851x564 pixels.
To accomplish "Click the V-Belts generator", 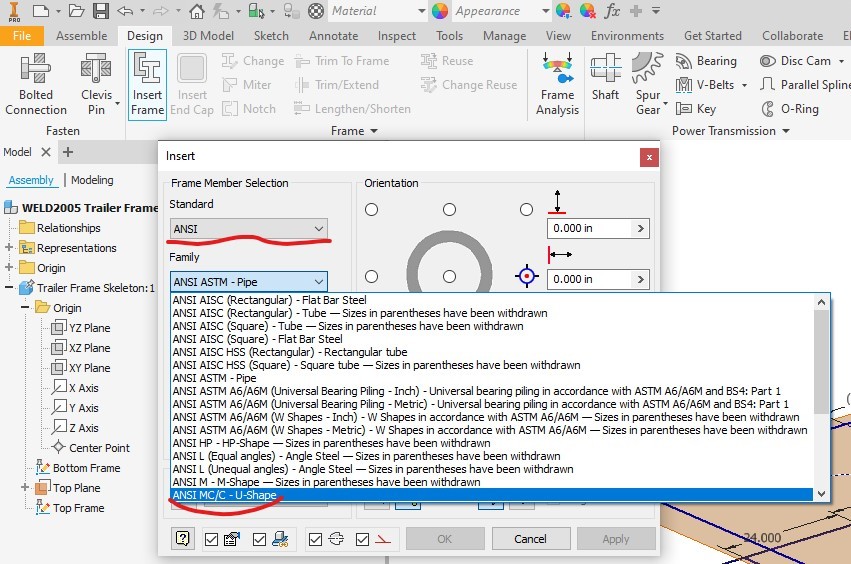I will point(705,85).
